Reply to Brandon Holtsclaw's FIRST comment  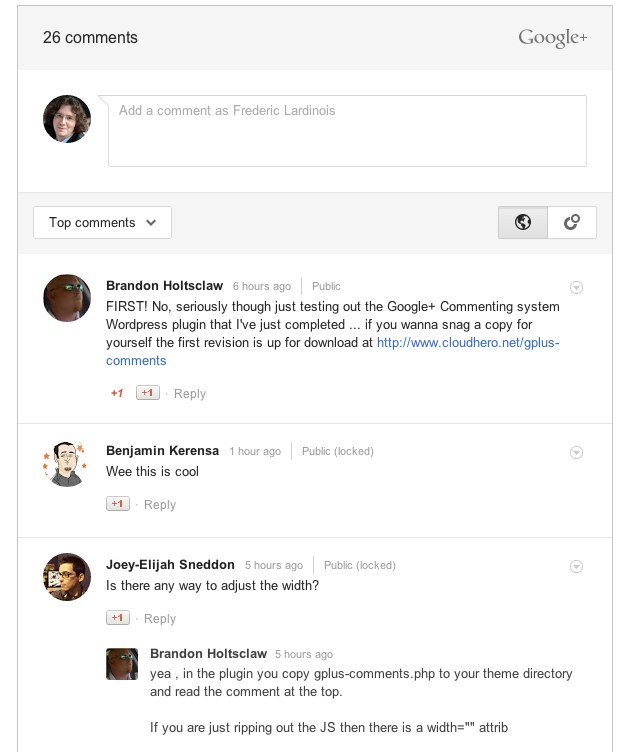190,394
